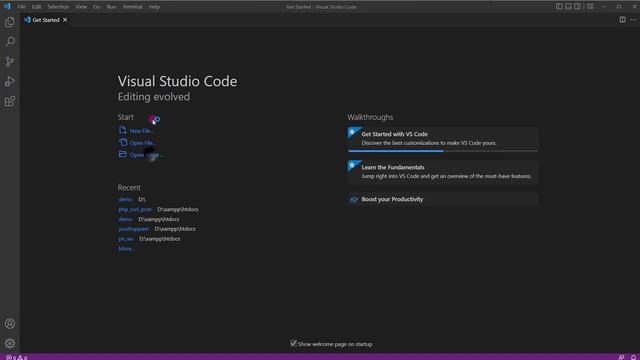Viewport: 640px width, 360px height.
Task: Open the Manage gear menu
Action: pyautogui.click(x=10, y=343)
